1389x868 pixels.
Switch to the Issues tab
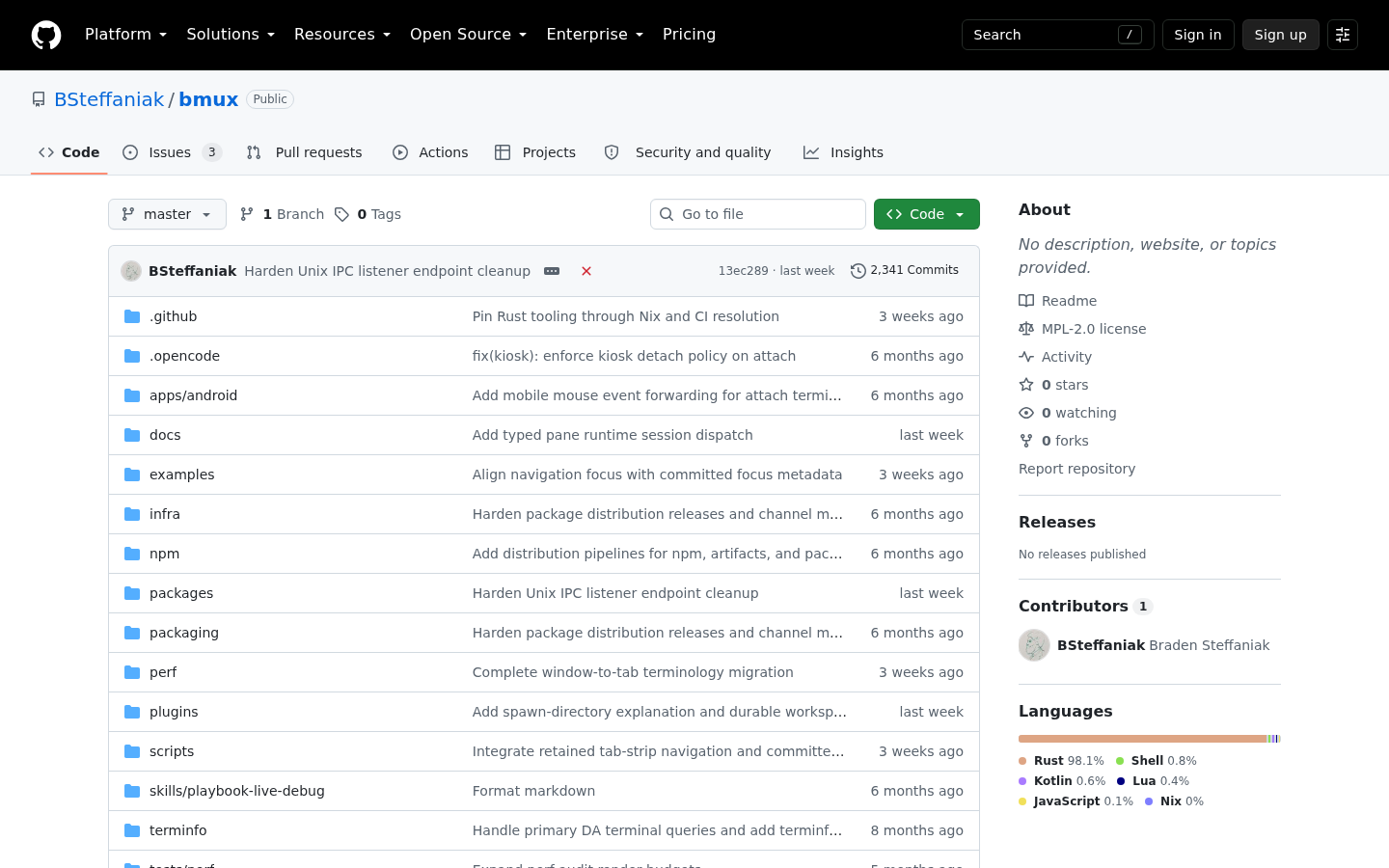pyautogui.click(x=173, y=152)
